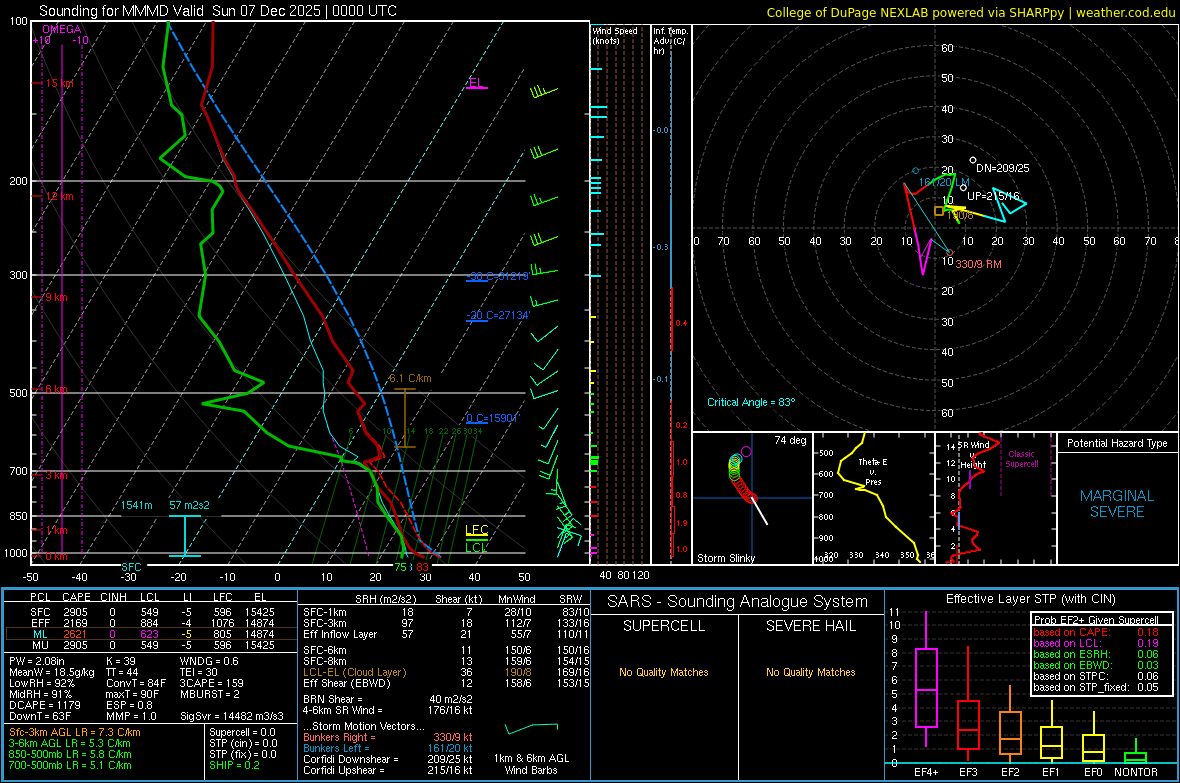
Task: Click the 'K = 39' index value
Action: pyautogui.click(x=120, y=661)
